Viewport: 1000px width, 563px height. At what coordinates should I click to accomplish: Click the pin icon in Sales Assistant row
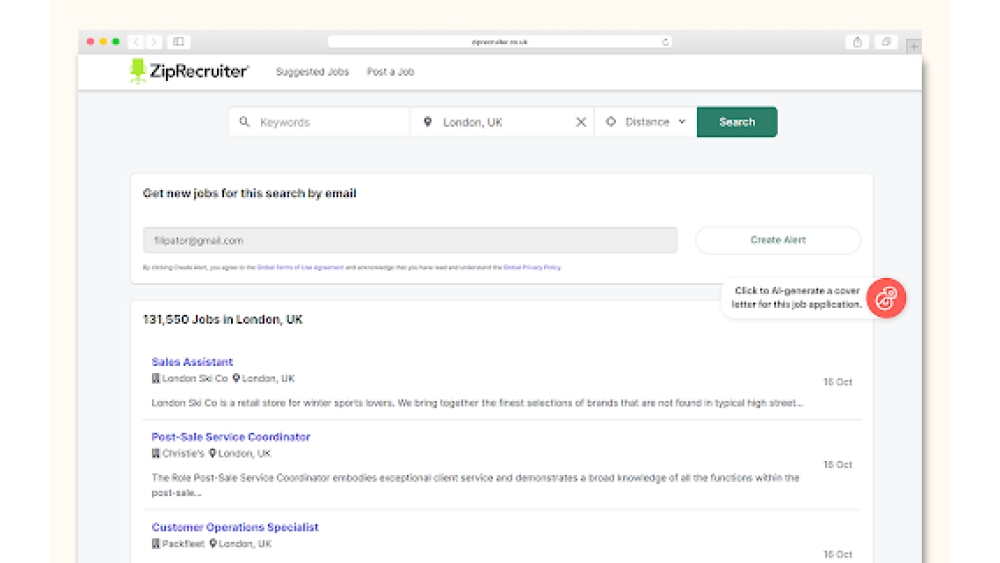click(236, 378)
